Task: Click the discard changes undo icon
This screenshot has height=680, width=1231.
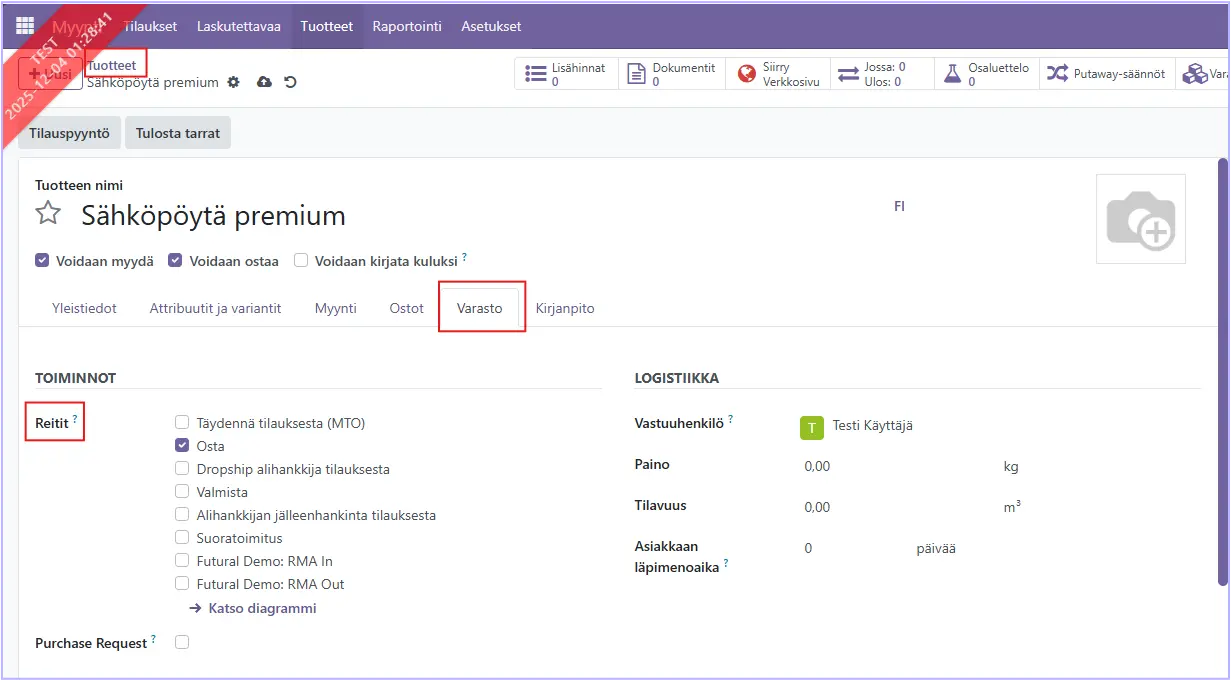Action: click(290, 82)
